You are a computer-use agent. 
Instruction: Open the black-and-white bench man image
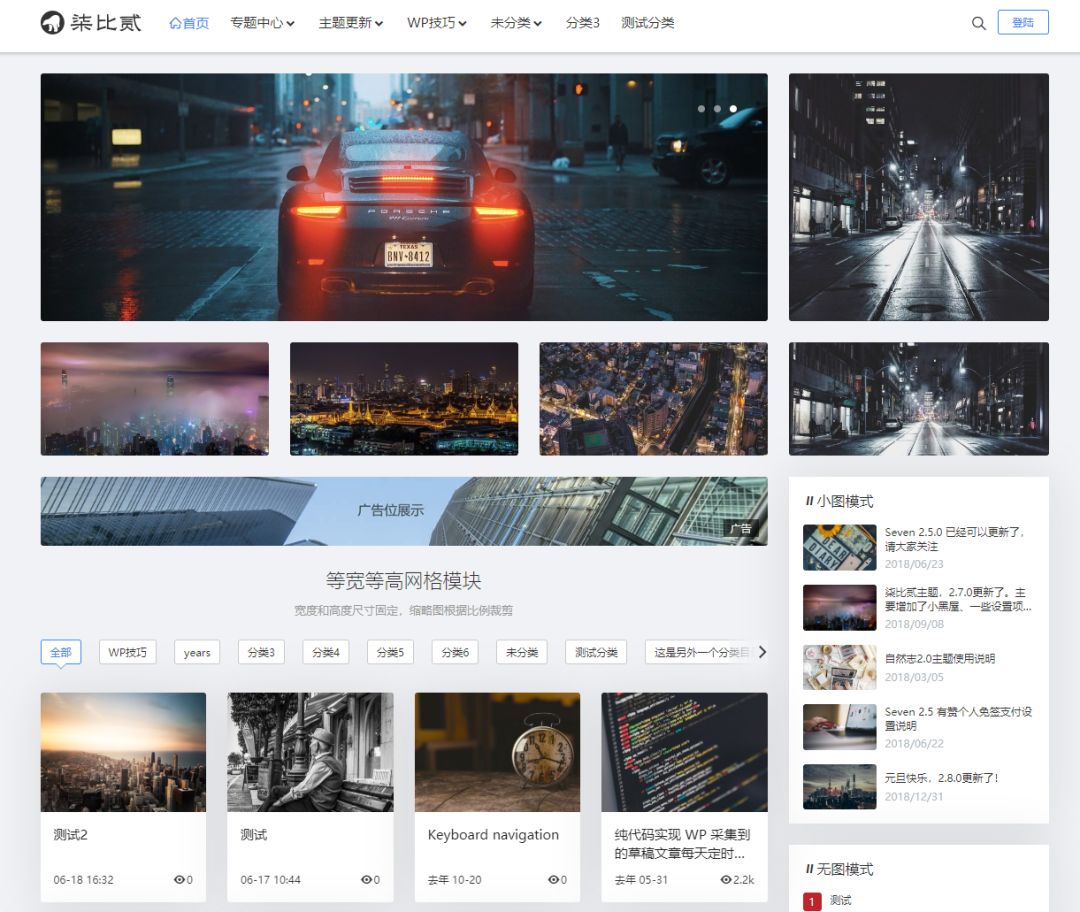coord(310,752)
